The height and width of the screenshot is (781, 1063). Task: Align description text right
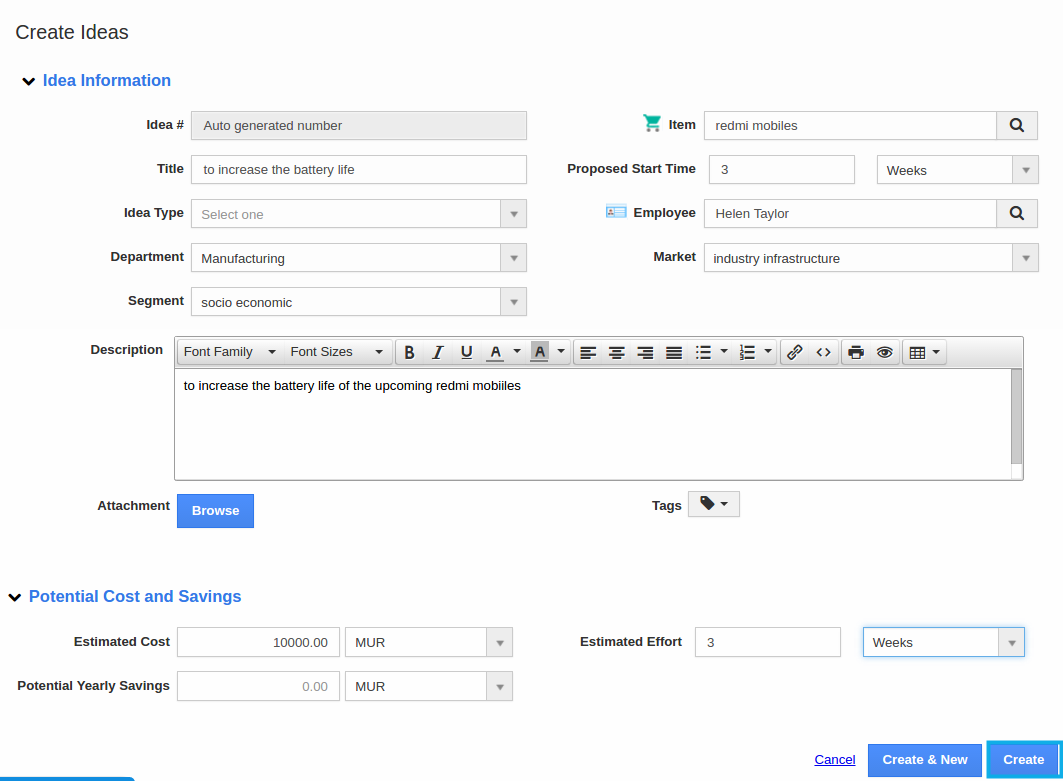click(645, 353)
